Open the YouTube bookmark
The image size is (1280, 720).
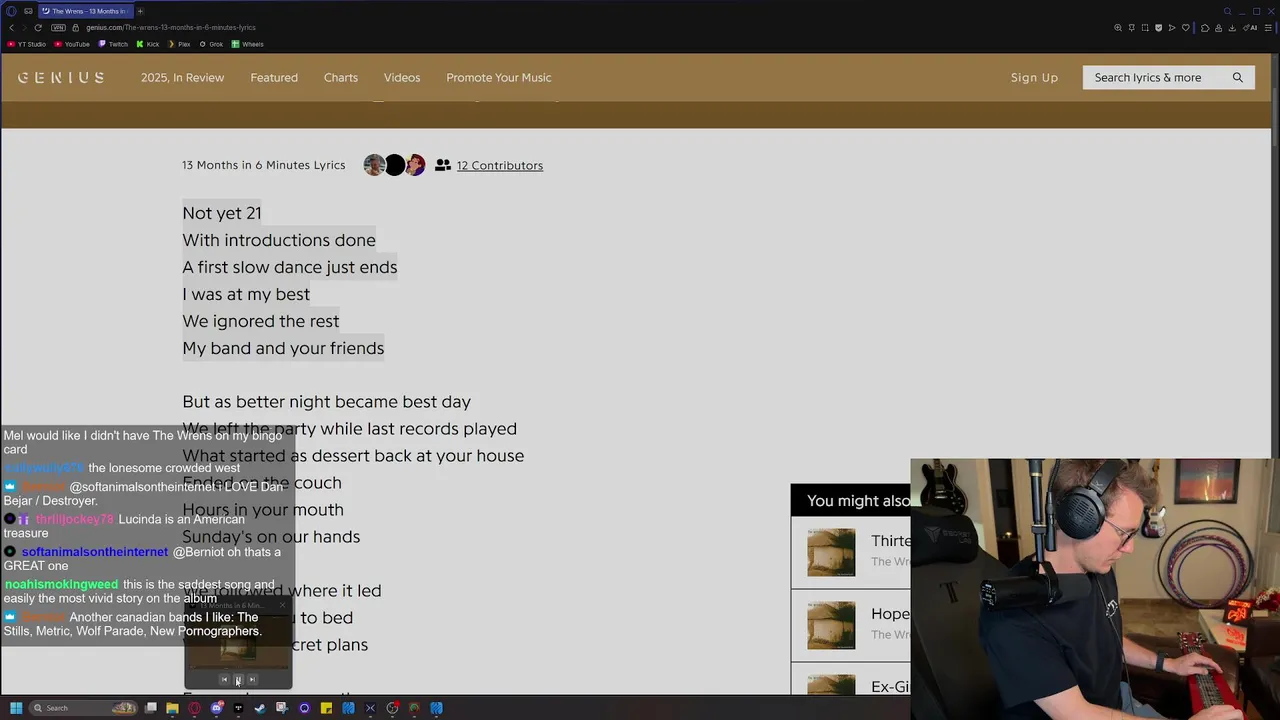tap(72, 44)
